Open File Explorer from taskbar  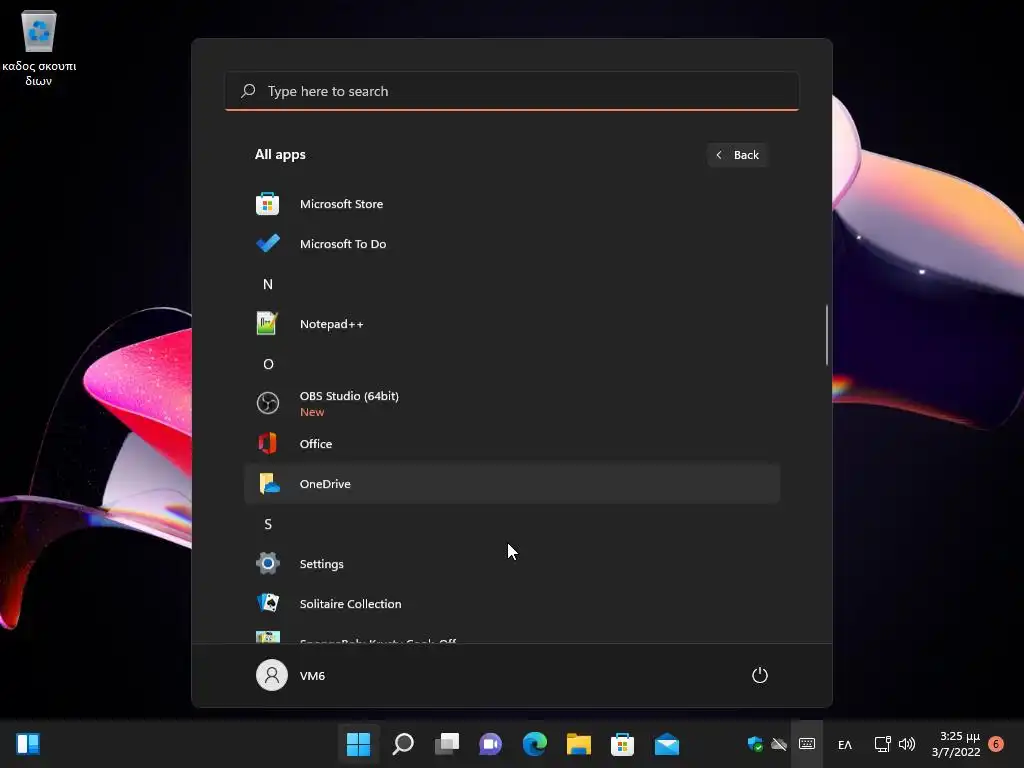[x=579, y=744]
